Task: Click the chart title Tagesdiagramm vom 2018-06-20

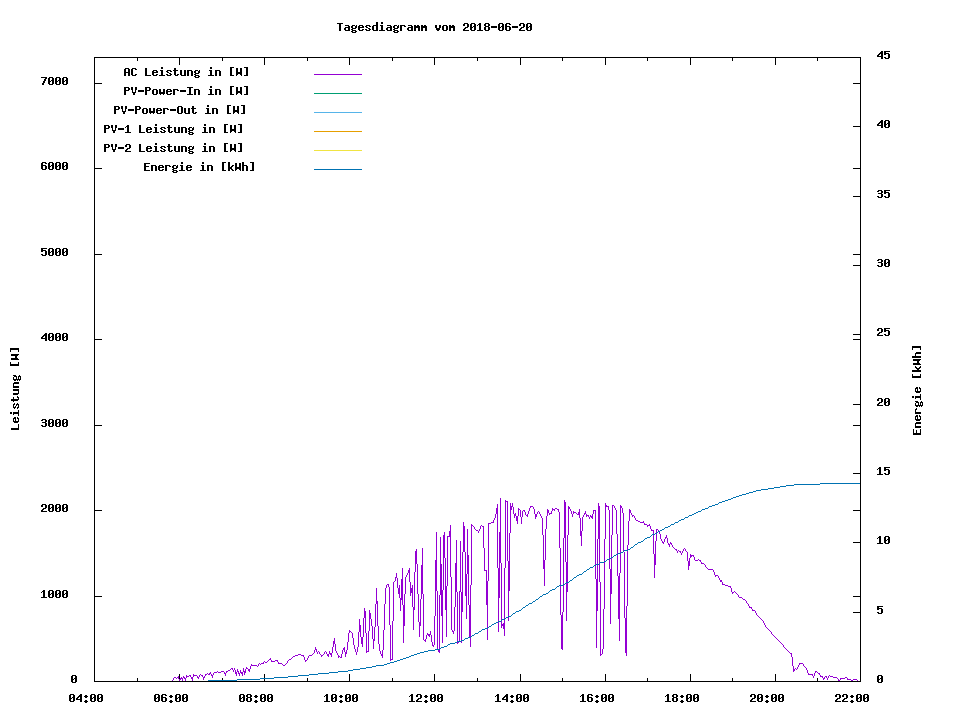Action: tap(434, 27)
